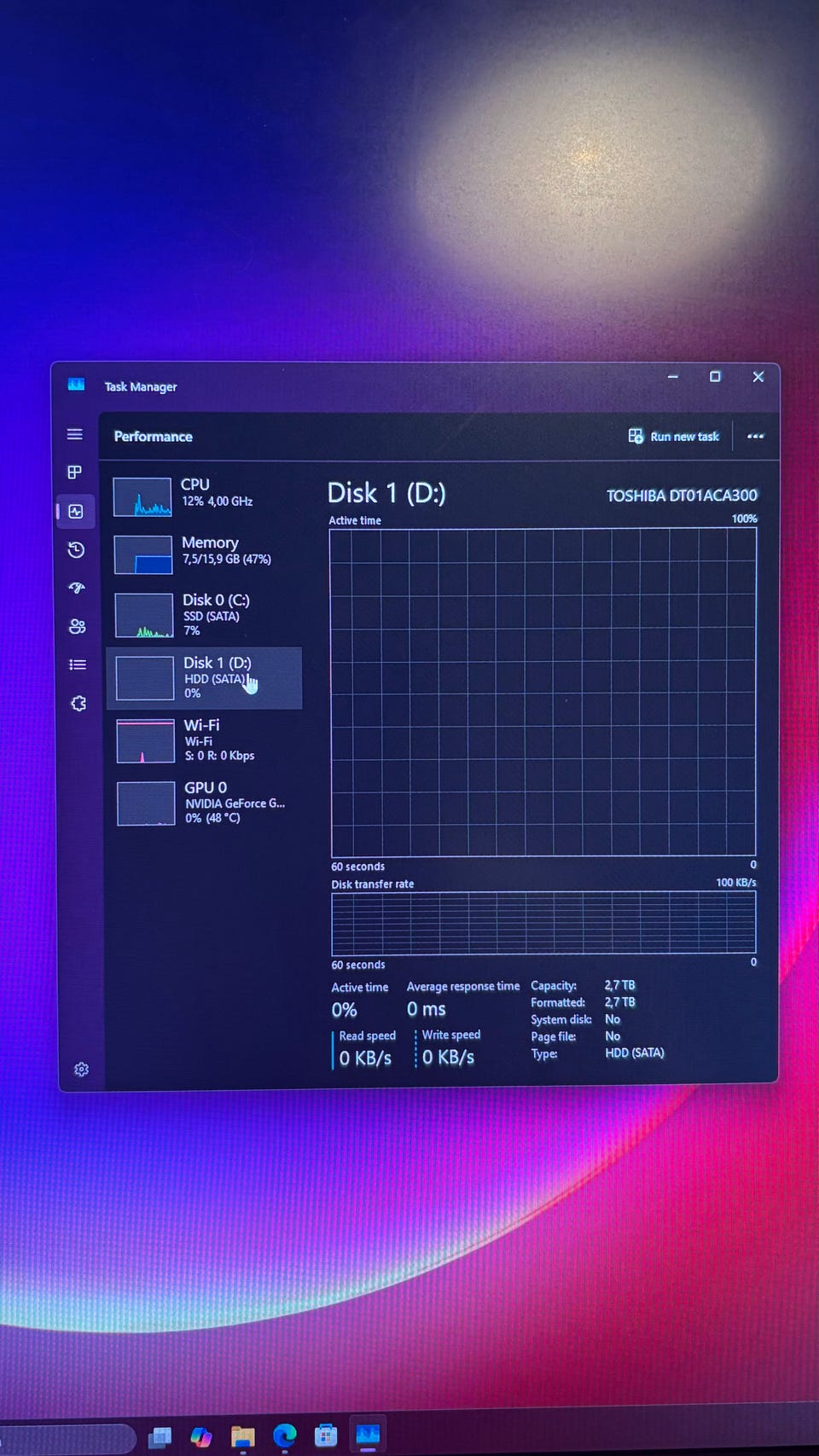Open the GPU 0 NVIDIA GeForce entry

click(205, 803)
